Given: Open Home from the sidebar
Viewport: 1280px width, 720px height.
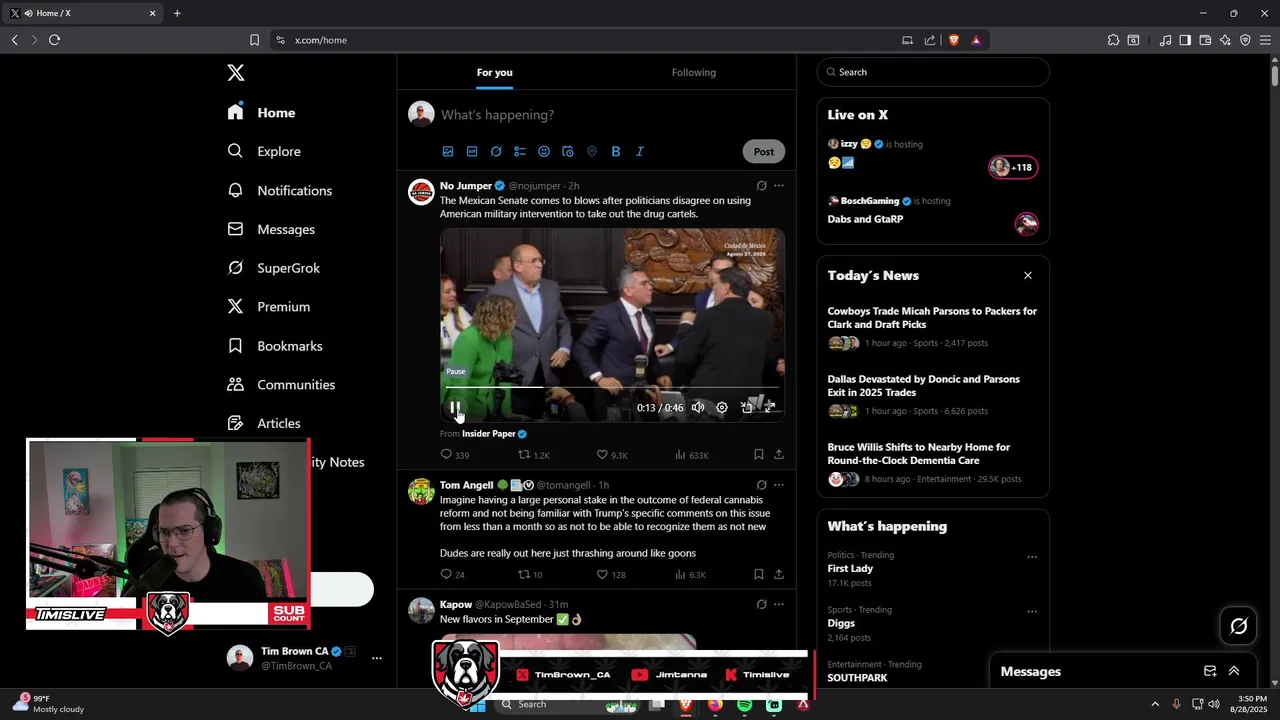Looking at the screenshot, I should pos(261,113).
